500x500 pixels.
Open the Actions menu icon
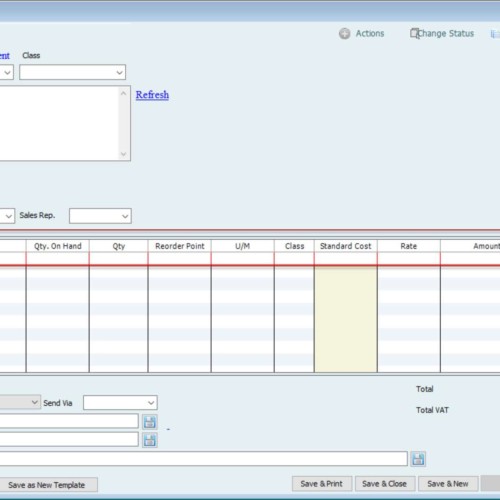344,34
